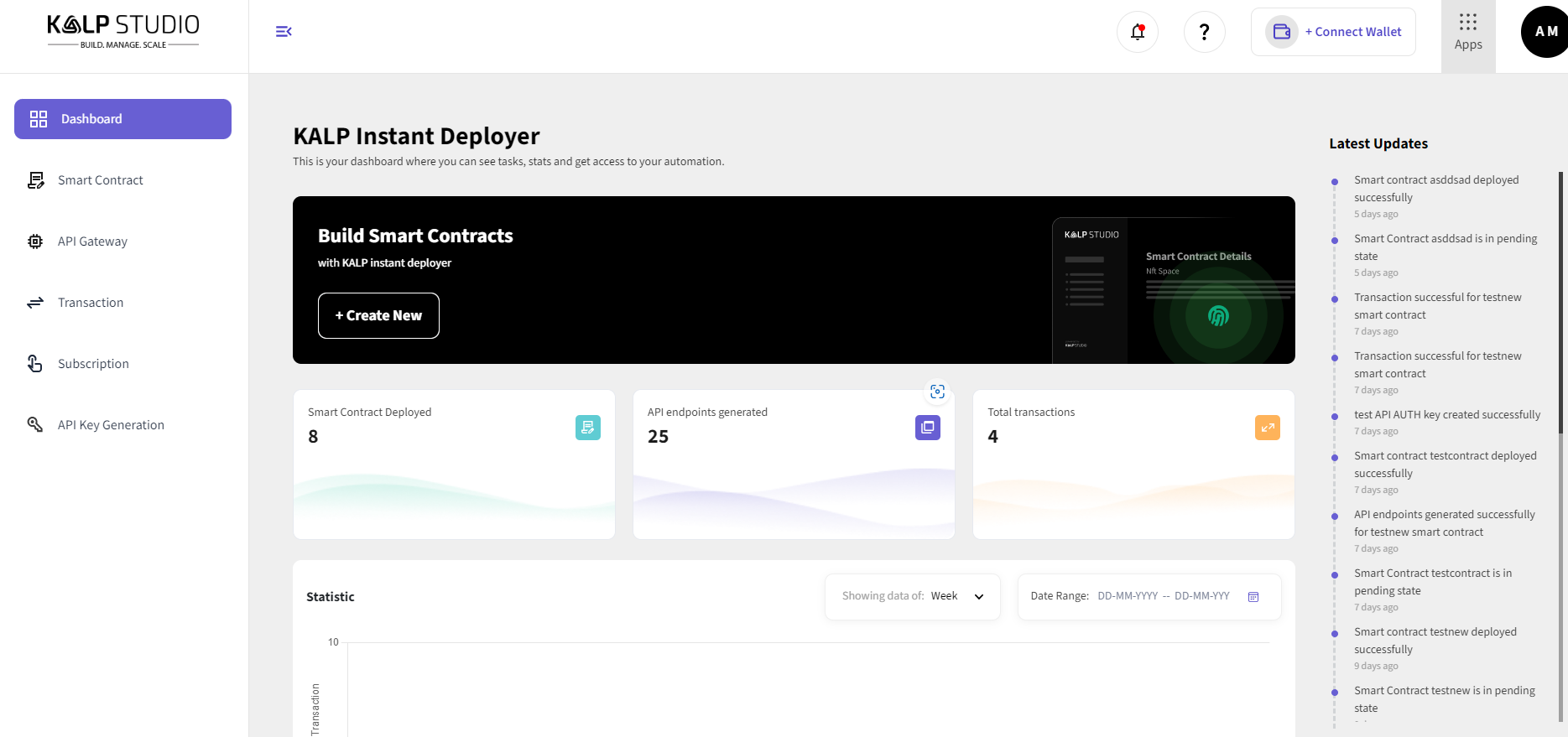Click the screenshot capture icon above cards
The image size is (1568, 737).
[937, 392]
